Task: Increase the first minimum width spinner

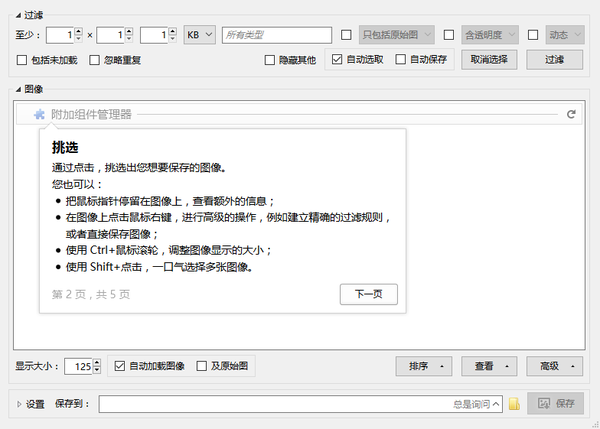Action: coord(78,31)
